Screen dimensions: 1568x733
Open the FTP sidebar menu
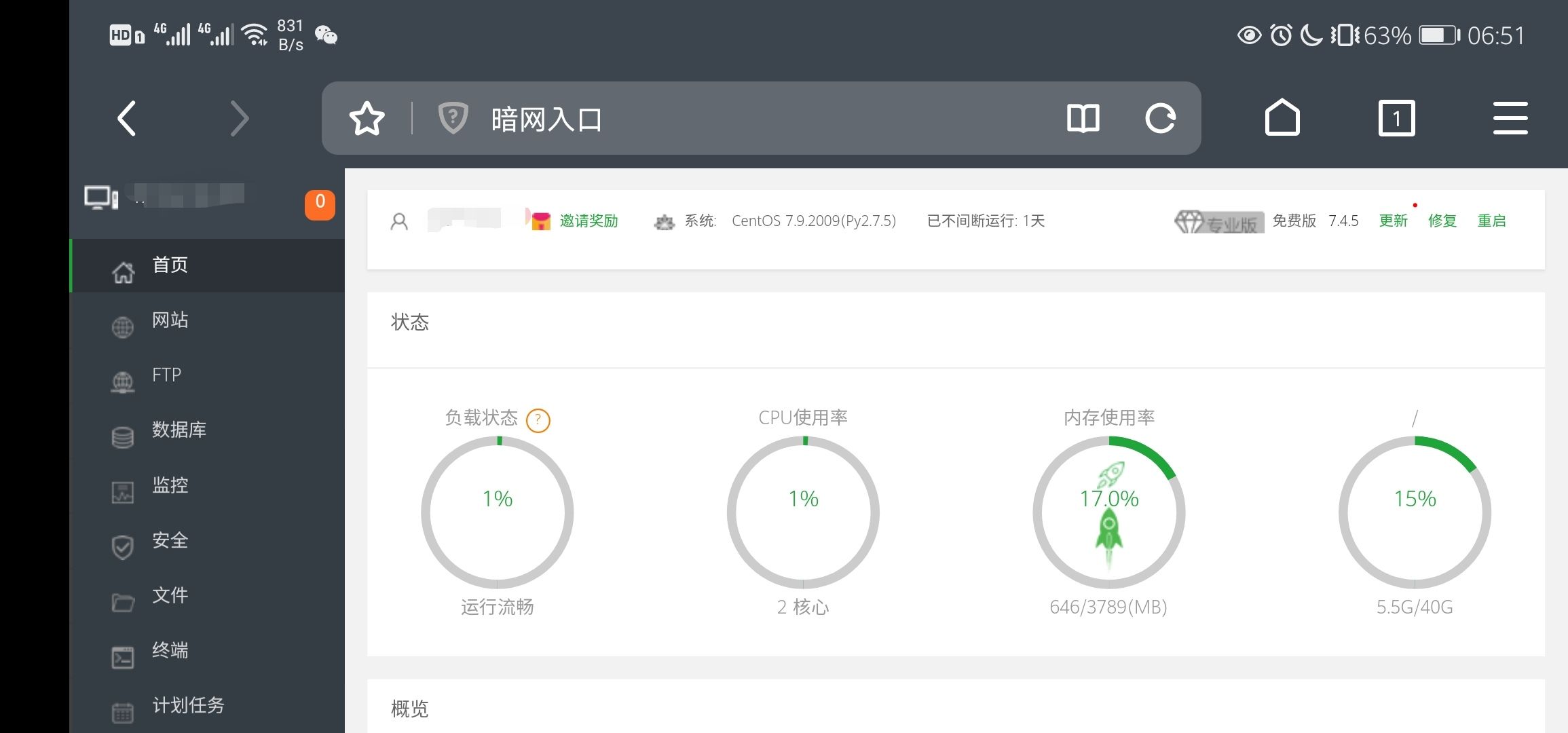point(166,375)
